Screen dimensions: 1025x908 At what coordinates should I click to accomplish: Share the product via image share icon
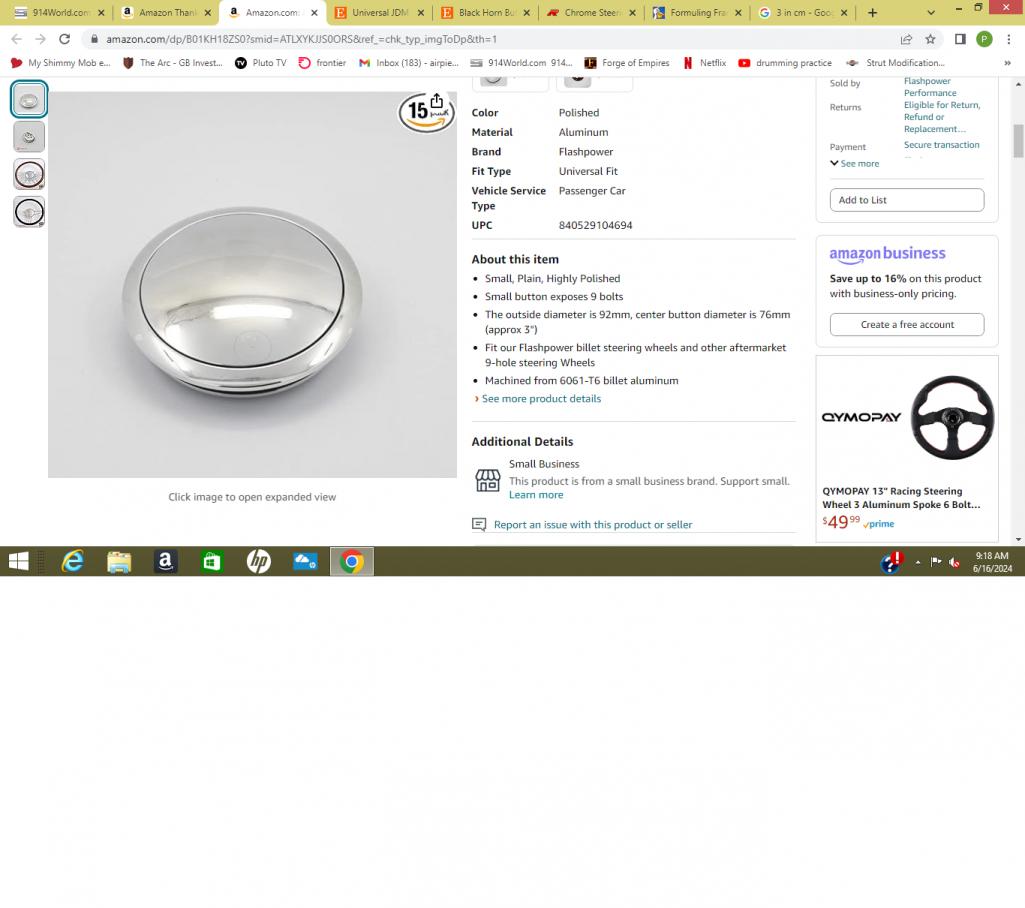437,101
